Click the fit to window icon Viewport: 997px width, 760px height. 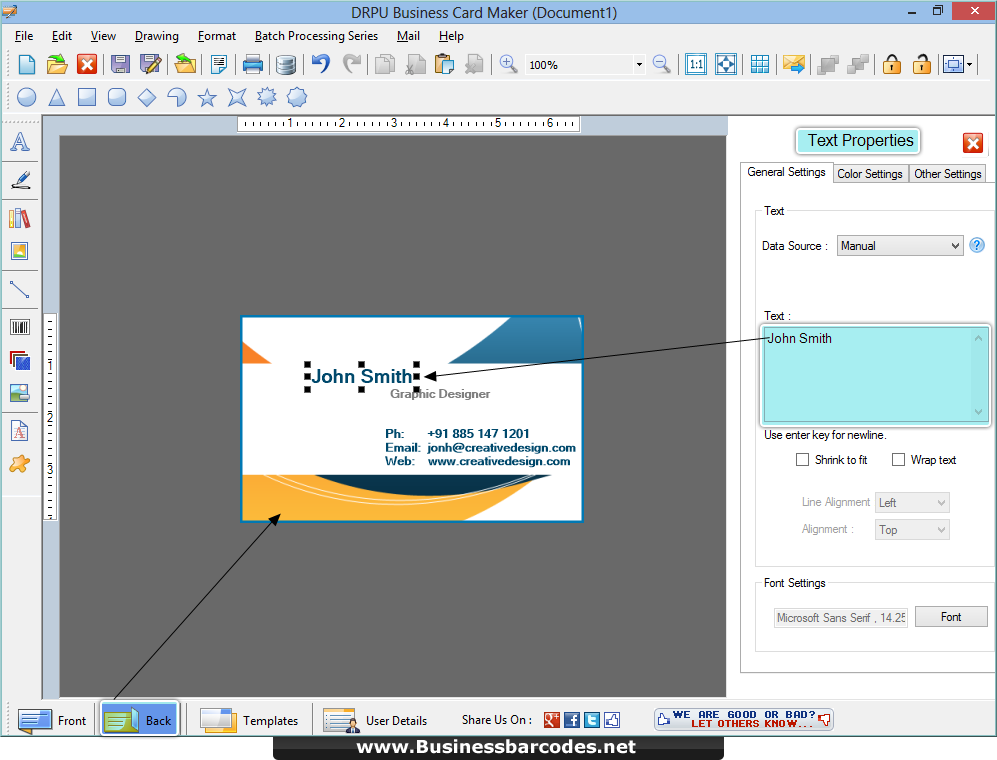pyautogui.click(x=725, y=64)
